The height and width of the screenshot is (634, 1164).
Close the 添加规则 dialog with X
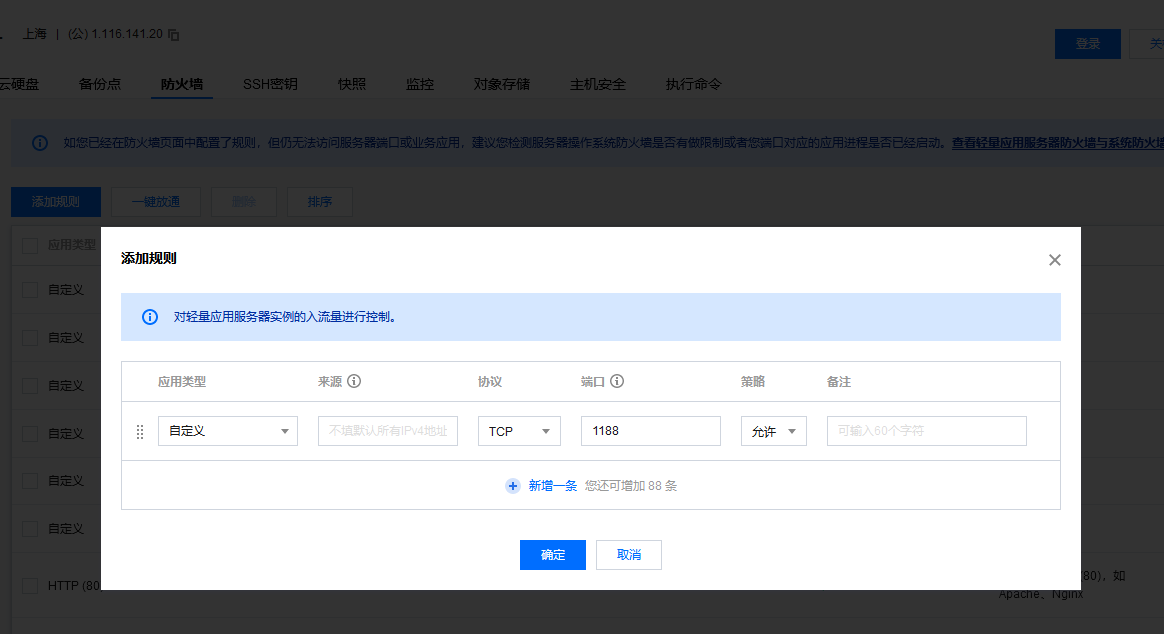[1054, 260]
